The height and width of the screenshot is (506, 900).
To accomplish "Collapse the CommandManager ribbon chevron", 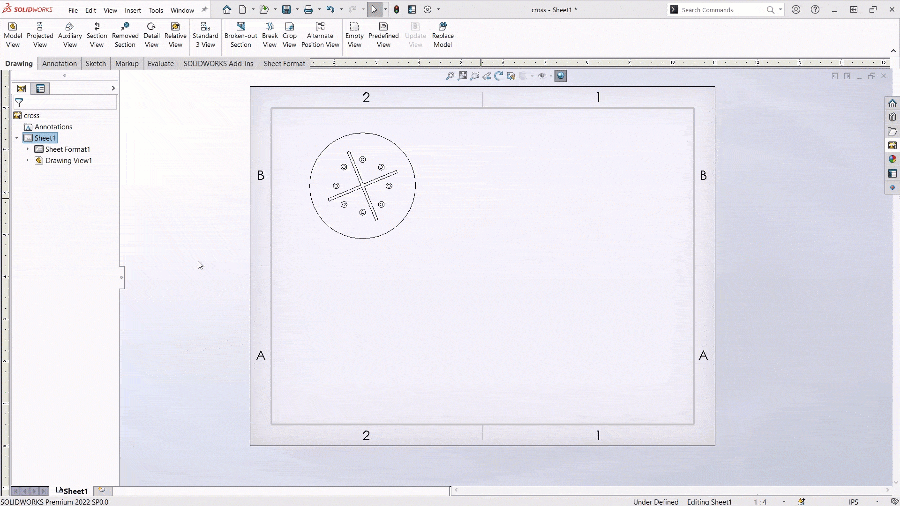I will [893, 51].
